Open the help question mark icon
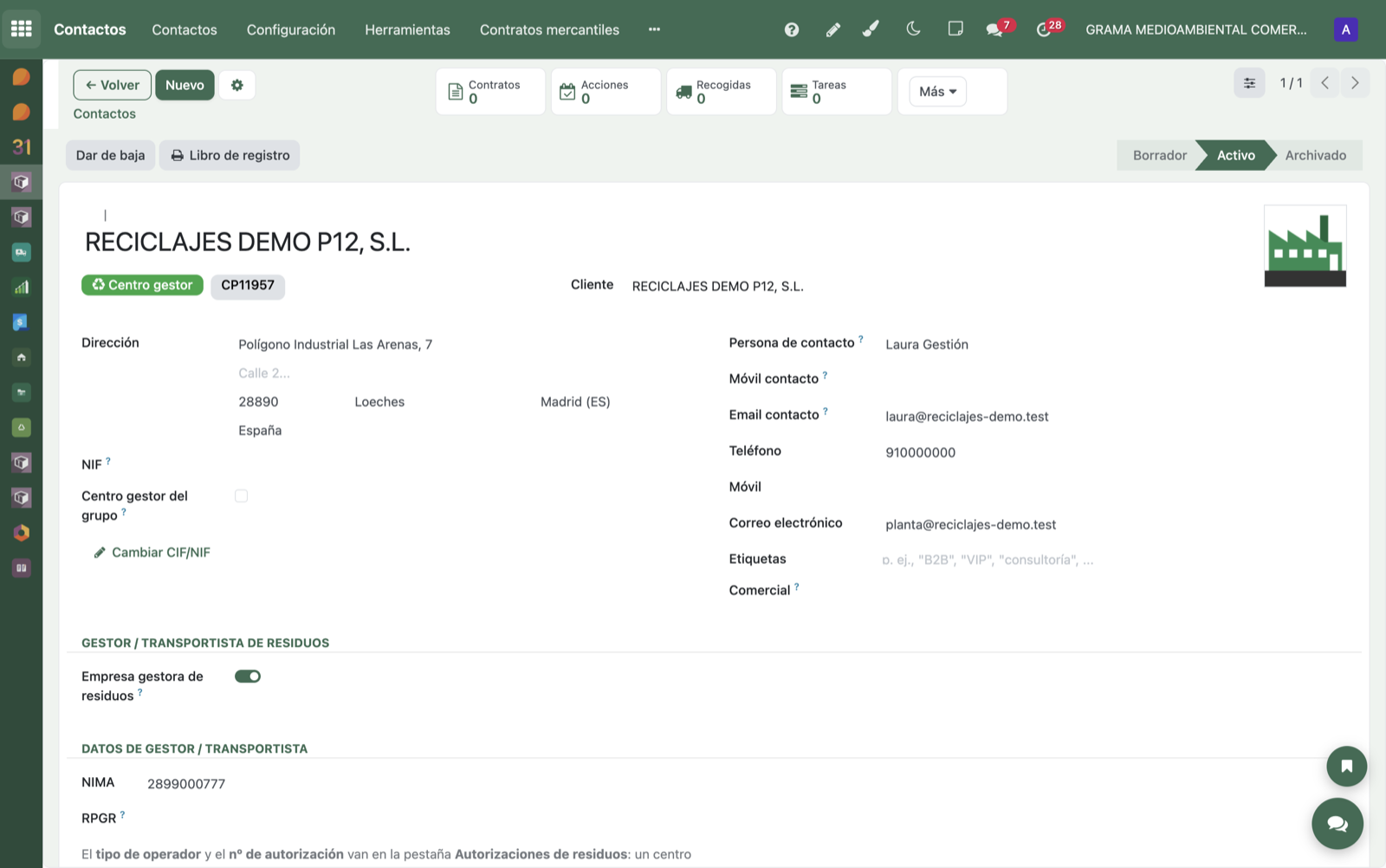 point(792,29)
